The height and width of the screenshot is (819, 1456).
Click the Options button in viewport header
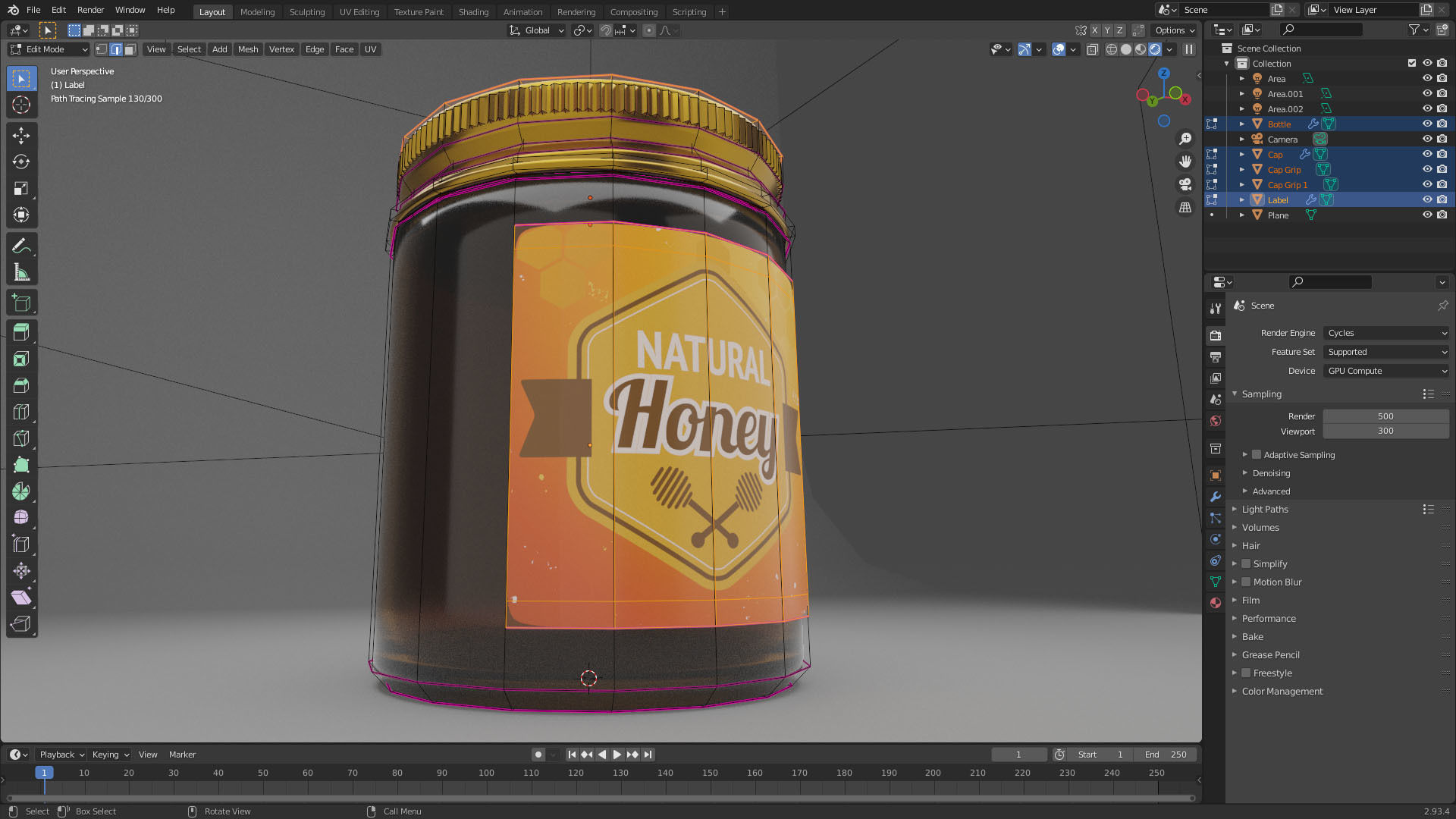pyautogui.click(x=1175, y=30)
